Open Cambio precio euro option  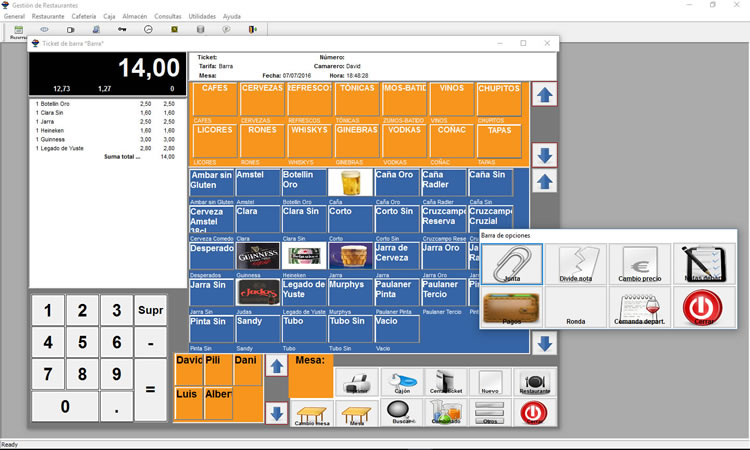pos(640,264)
